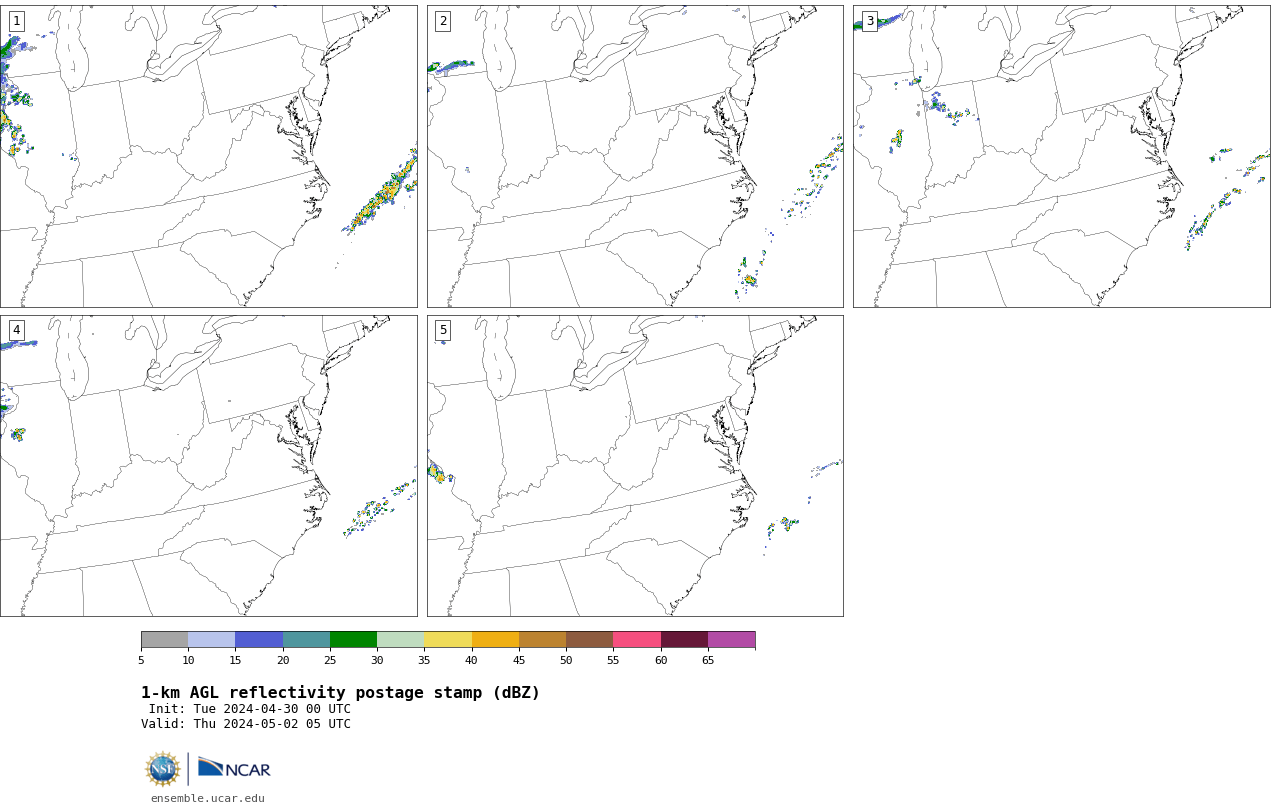Click panel number label 5
This screenshot has width=1280, height=809.
443,330
